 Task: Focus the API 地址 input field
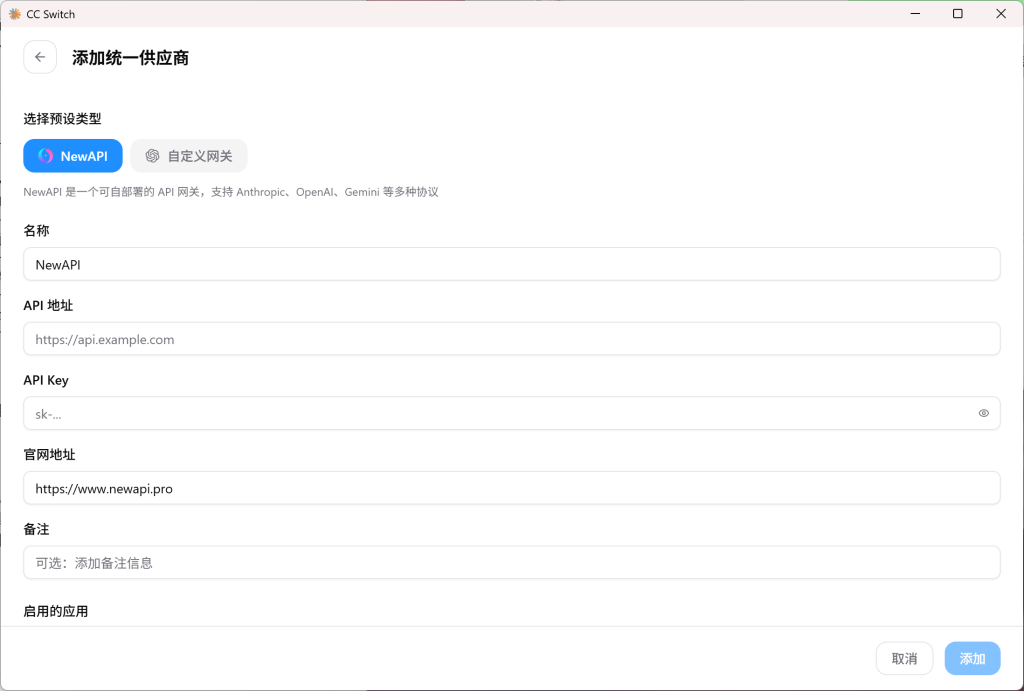[511, 339]
